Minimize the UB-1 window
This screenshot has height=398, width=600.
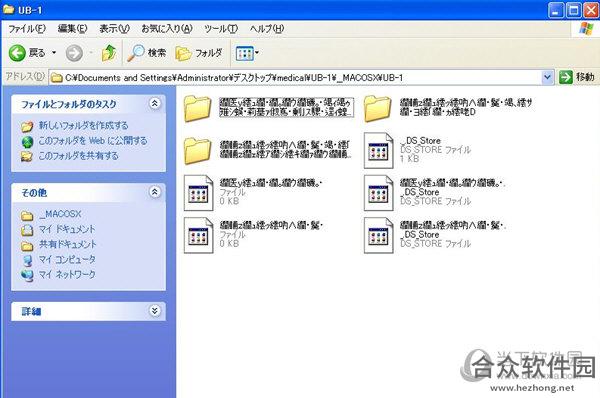click(556, 10)
